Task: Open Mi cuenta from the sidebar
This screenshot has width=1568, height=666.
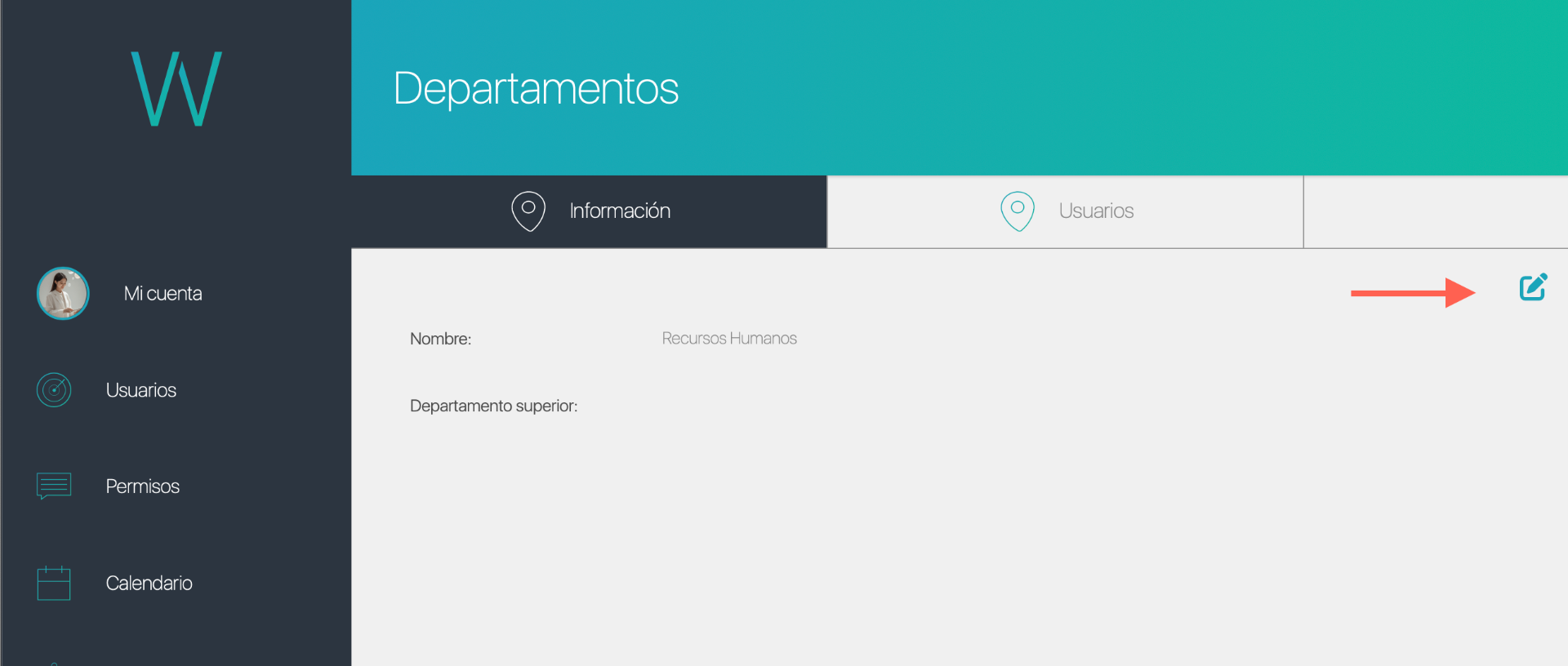Action: point(163,294)
